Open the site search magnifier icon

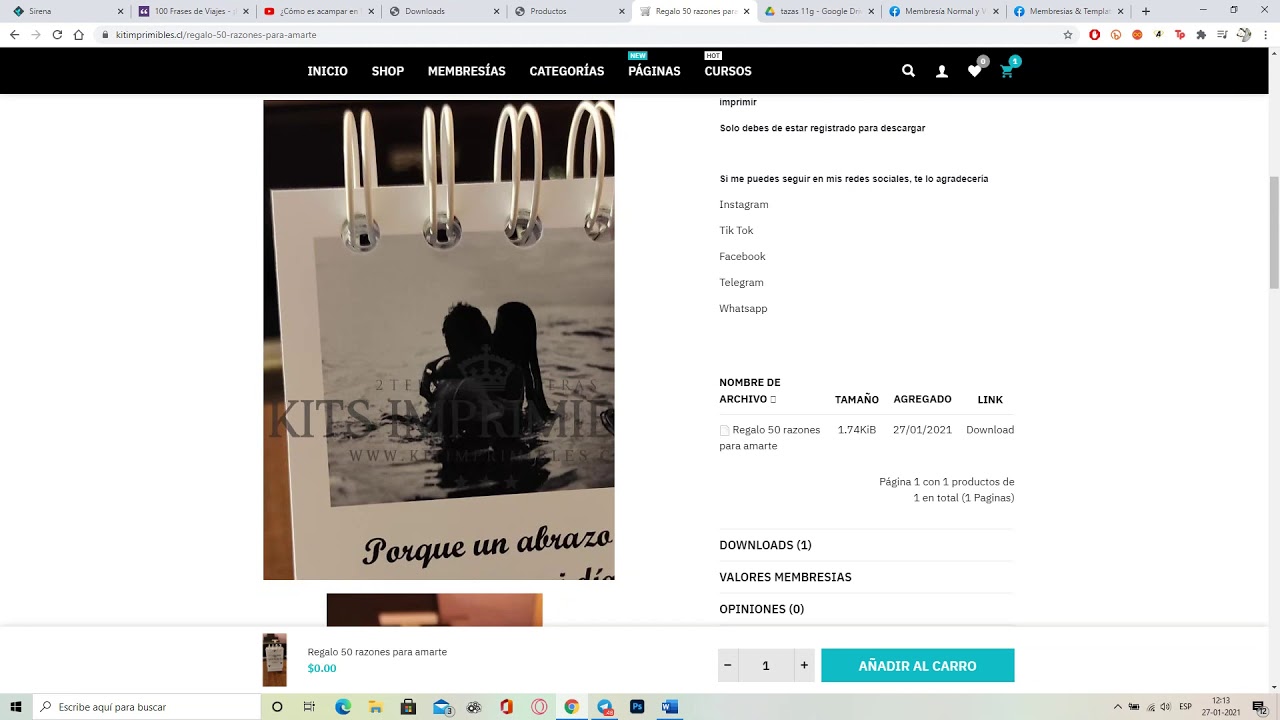coord(908,71)
